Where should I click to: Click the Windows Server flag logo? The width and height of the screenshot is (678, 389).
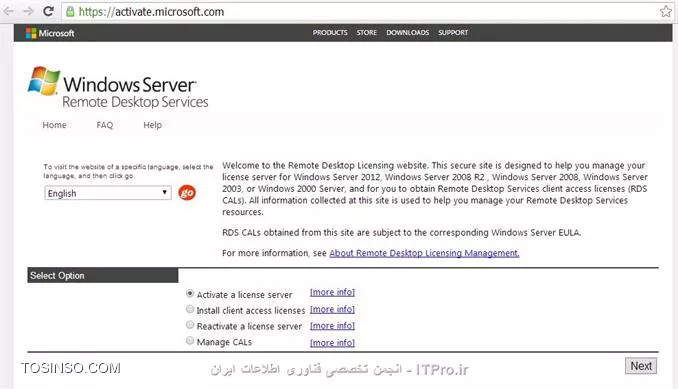point(44,80)
